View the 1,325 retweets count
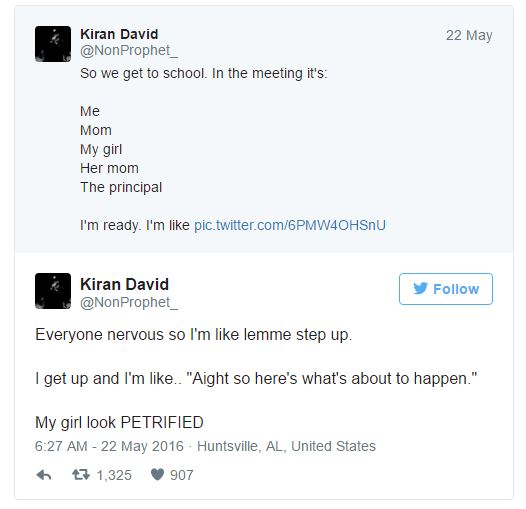526x509 pixels. click(x=114, y=475)
